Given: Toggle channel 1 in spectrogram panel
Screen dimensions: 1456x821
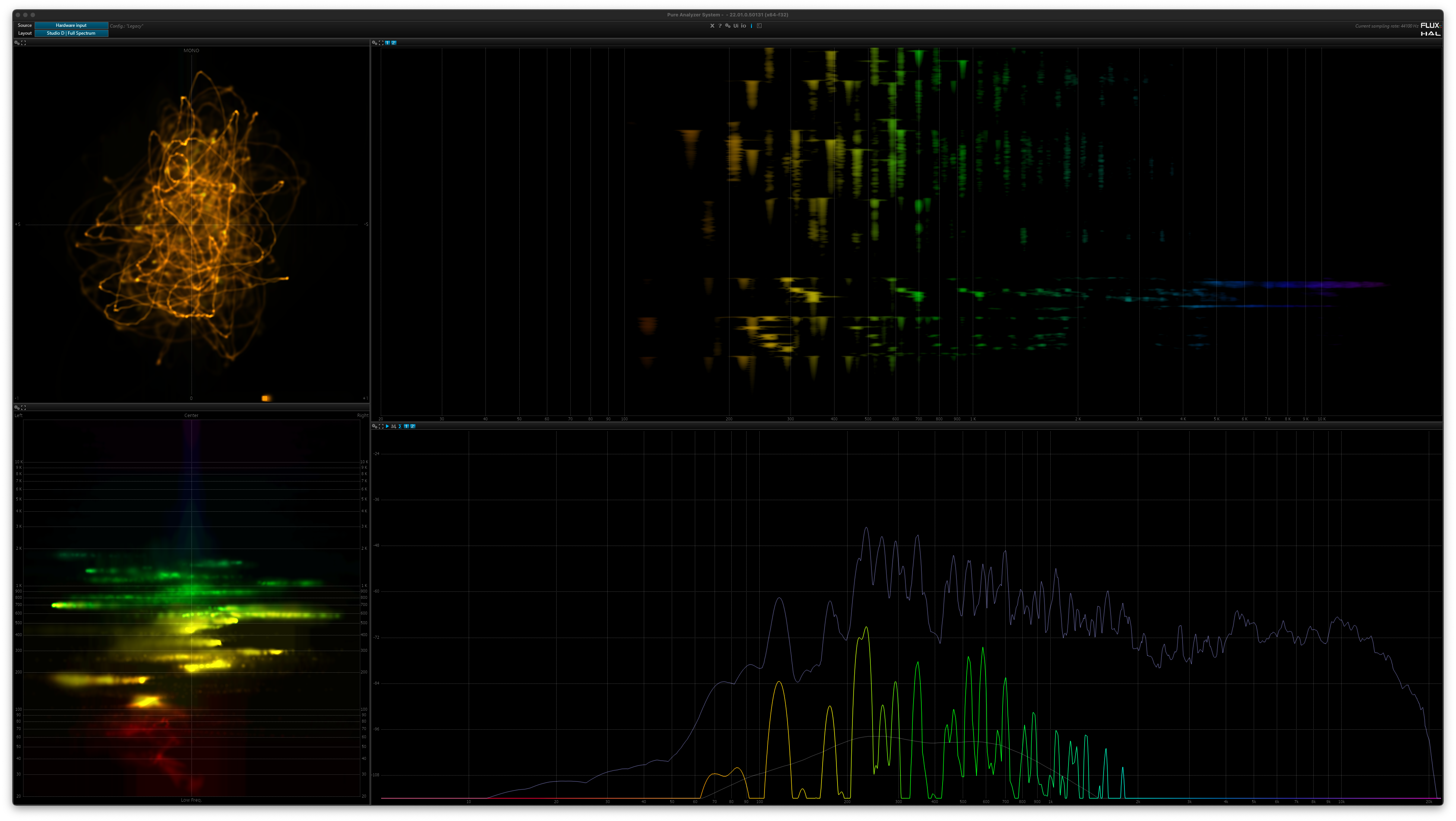Looking at the screenshot, I should tap(388, 43).
